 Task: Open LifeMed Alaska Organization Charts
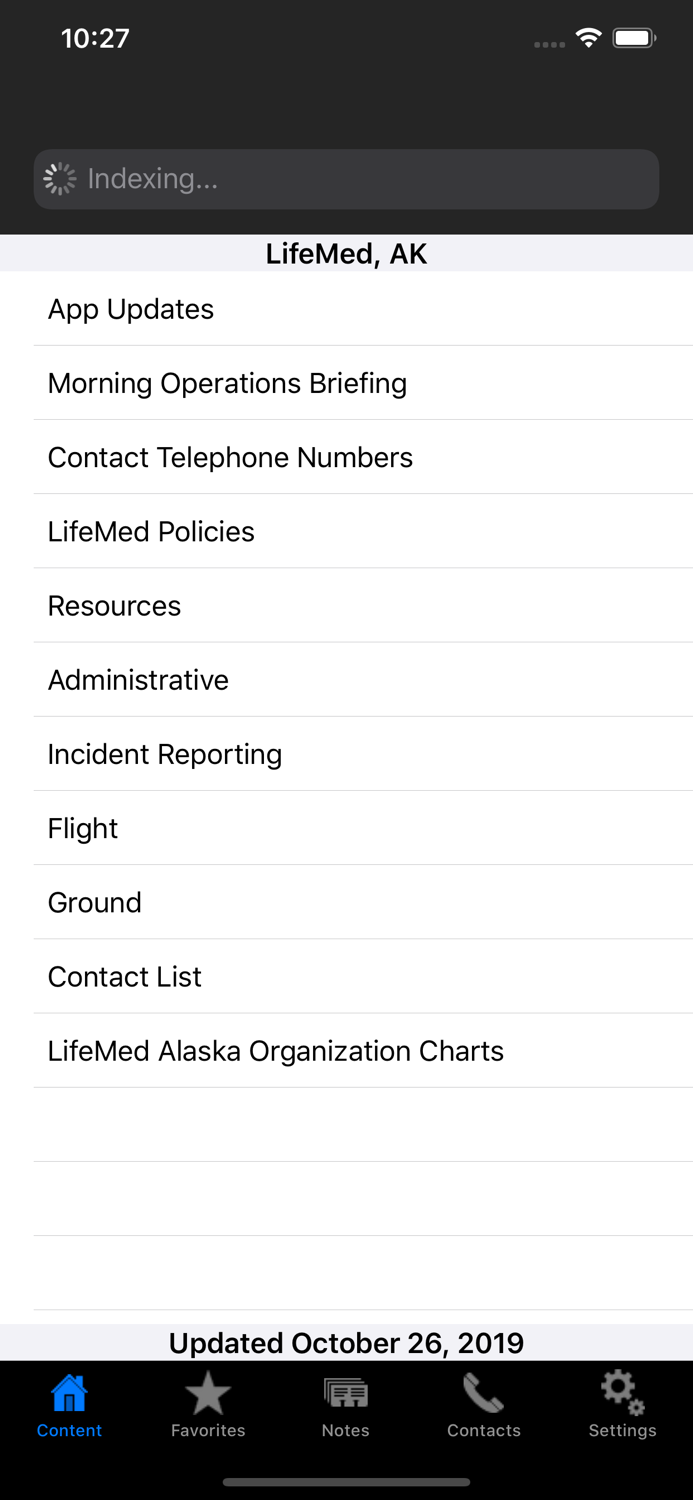276,1051
